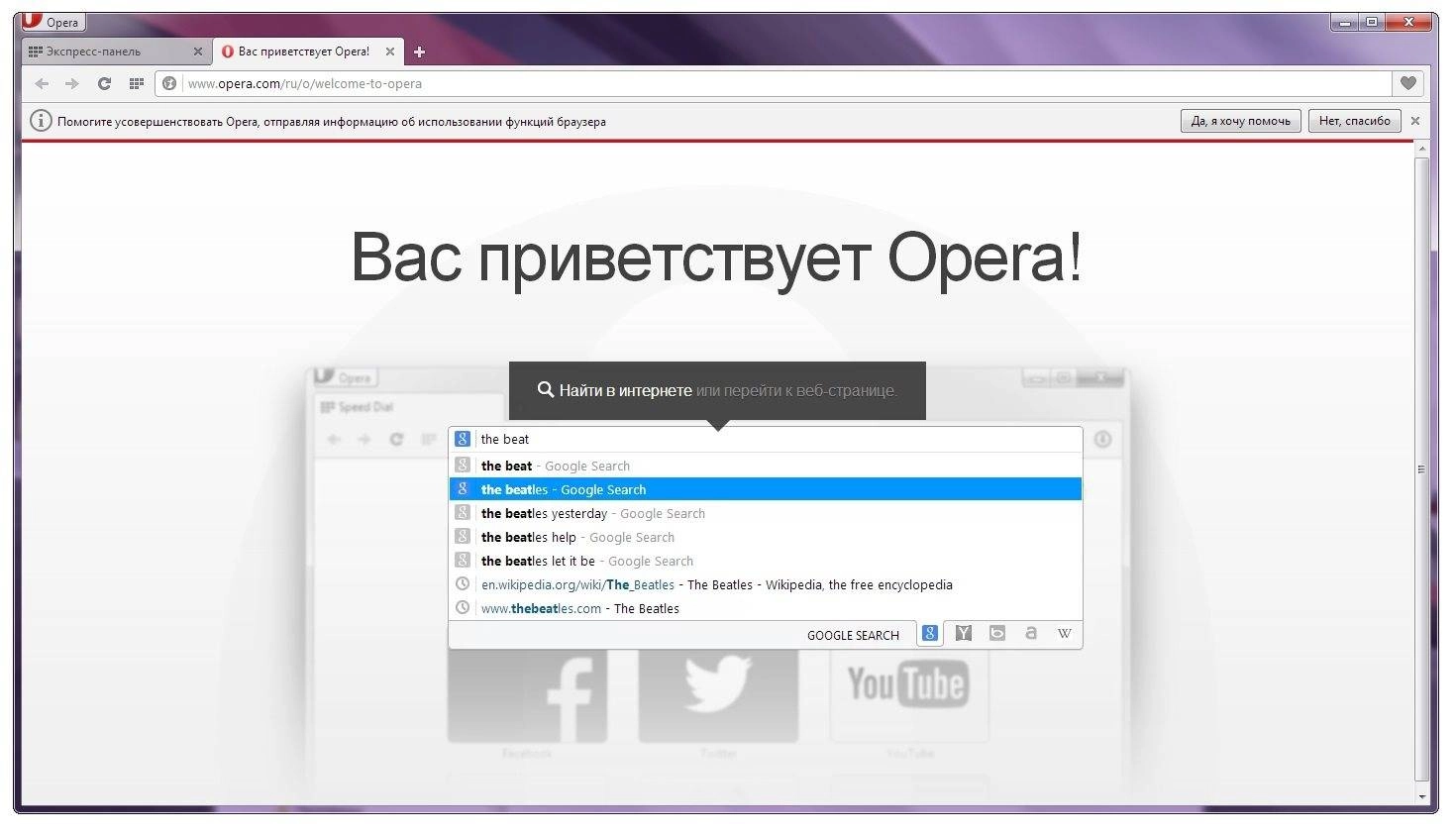
Task: Click the site info globe icon
Action: click(x=169, y=84)
